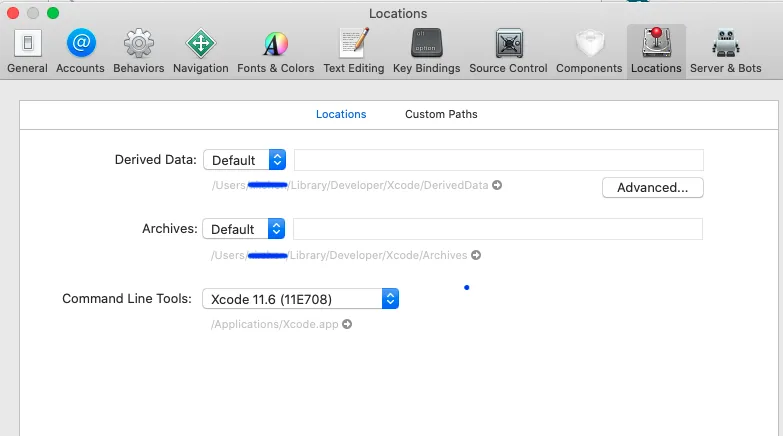This screenshot has width=783, height=436.
Task: Open the Behaviors gear pane
Action: (x=138, y=51)
